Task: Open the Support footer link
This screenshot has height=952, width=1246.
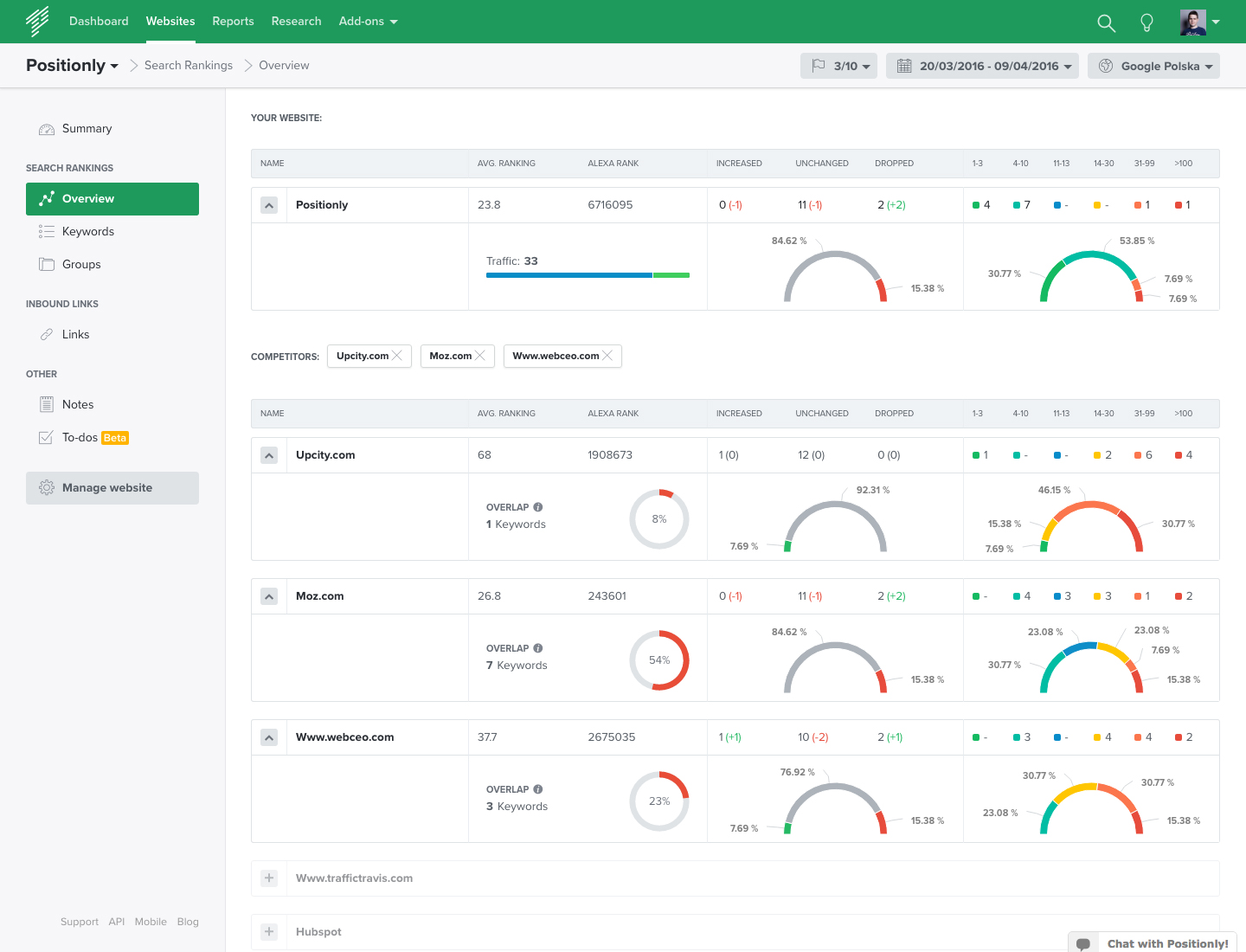Action: pos(80,922)
